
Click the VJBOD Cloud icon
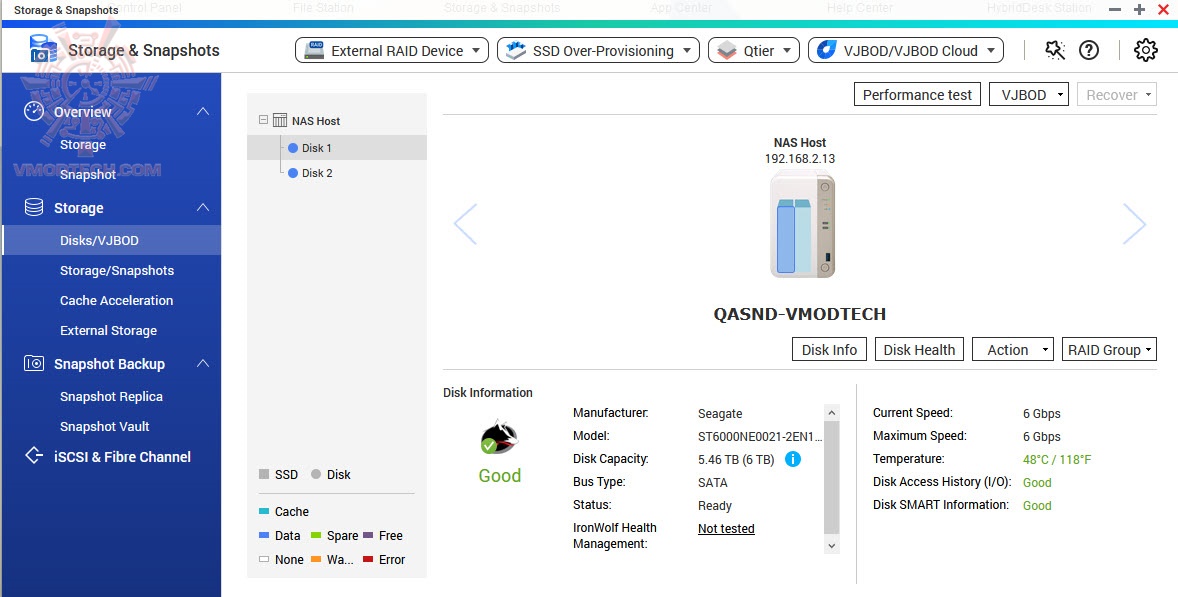(826, 50)
